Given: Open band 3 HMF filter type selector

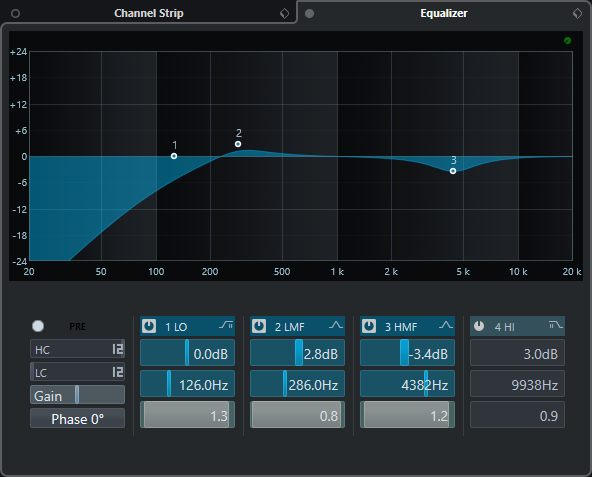Looking at the screenshot, I should 446,325.
